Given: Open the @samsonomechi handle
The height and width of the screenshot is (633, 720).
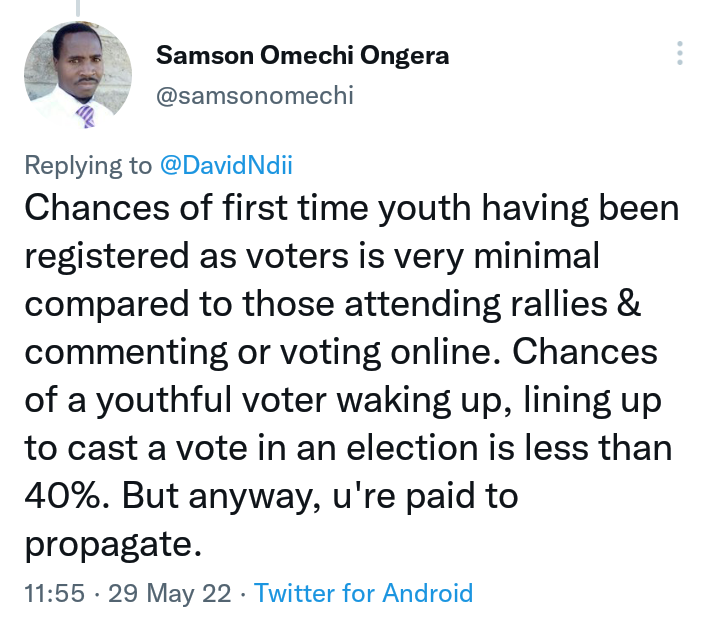Looking at the screenshot, I should (255, 95).
